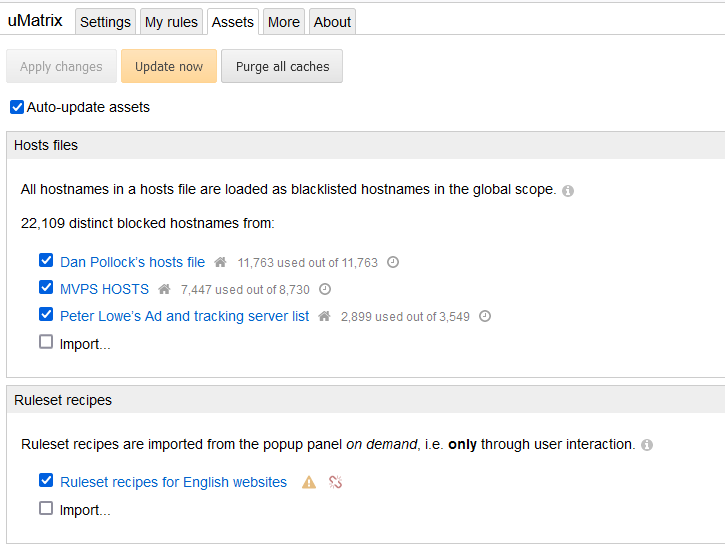This screenshot has width=725, height=556.
Task: Click home icon next to Dan Pollock's hosts file
Action: coord(221,263)
